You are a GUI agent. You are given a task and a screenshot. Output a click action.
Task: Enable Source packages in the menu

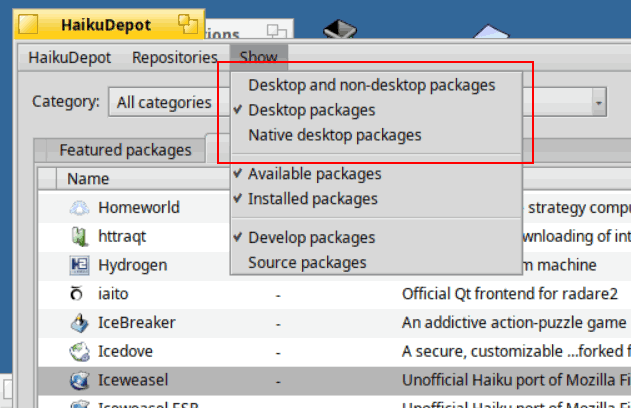pos(307,263)
